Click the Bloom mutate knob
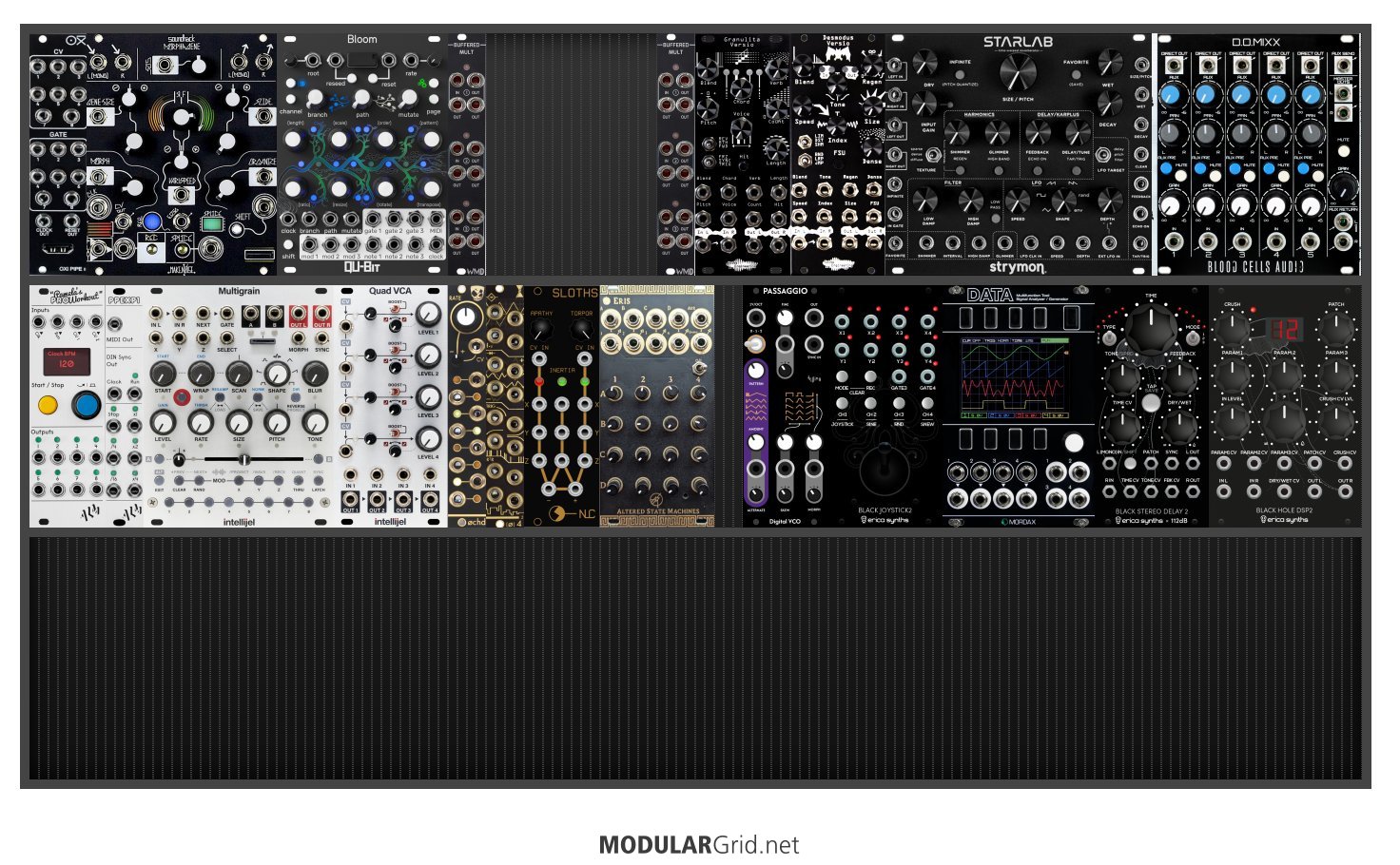Screen dimensions: 1400x865 [408, 98]
